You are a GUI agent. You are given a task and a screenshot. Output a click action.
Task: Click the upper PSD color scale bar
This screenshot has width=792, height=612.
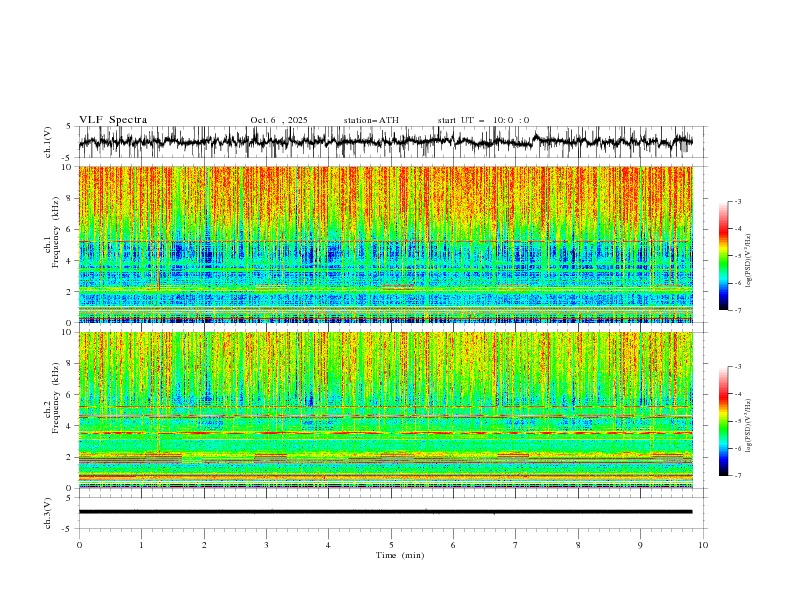pos(723,256)
